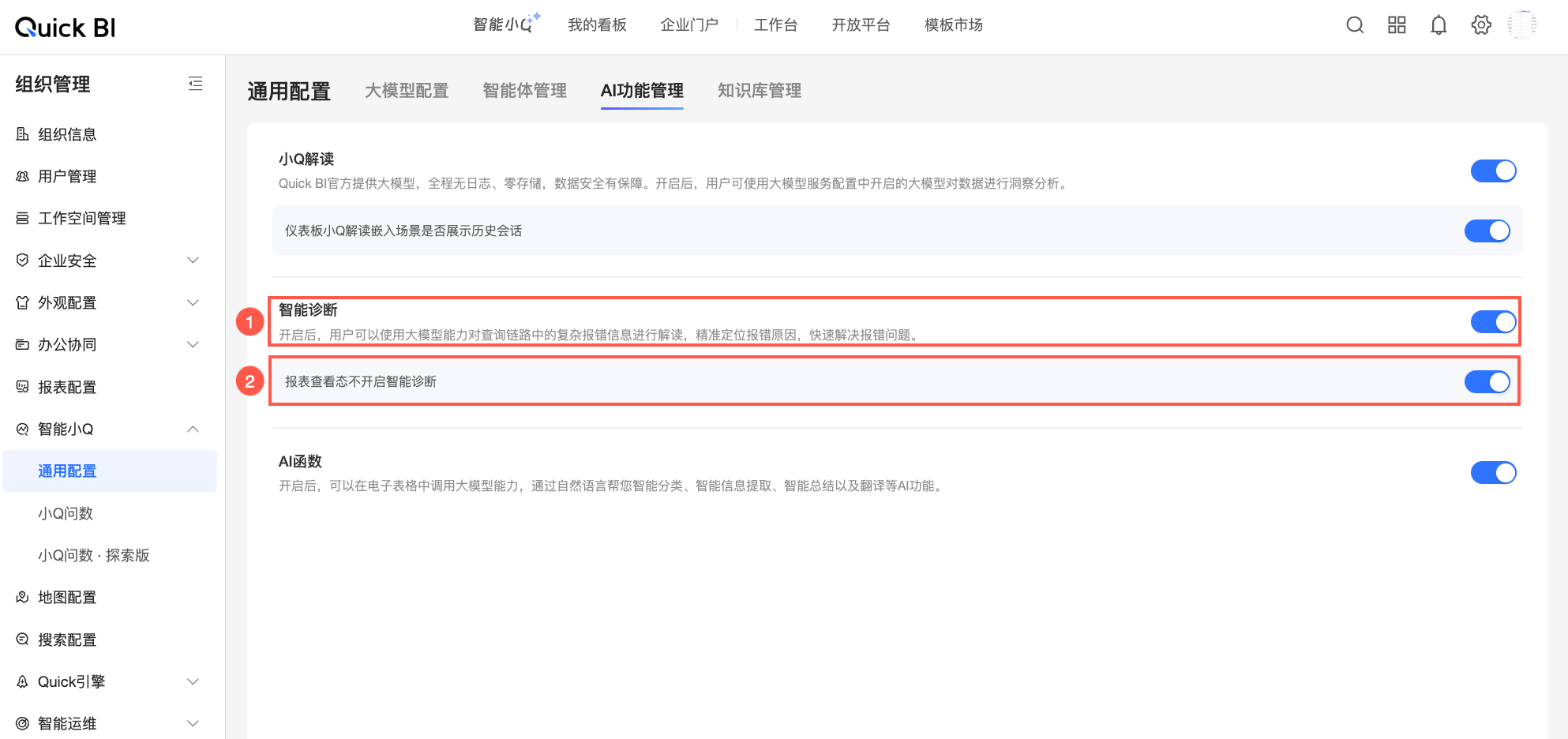The width and height of the screenshot is (1568, 739).
Task: Expand the 企业安全 chevron
Action: coord(193,261)
